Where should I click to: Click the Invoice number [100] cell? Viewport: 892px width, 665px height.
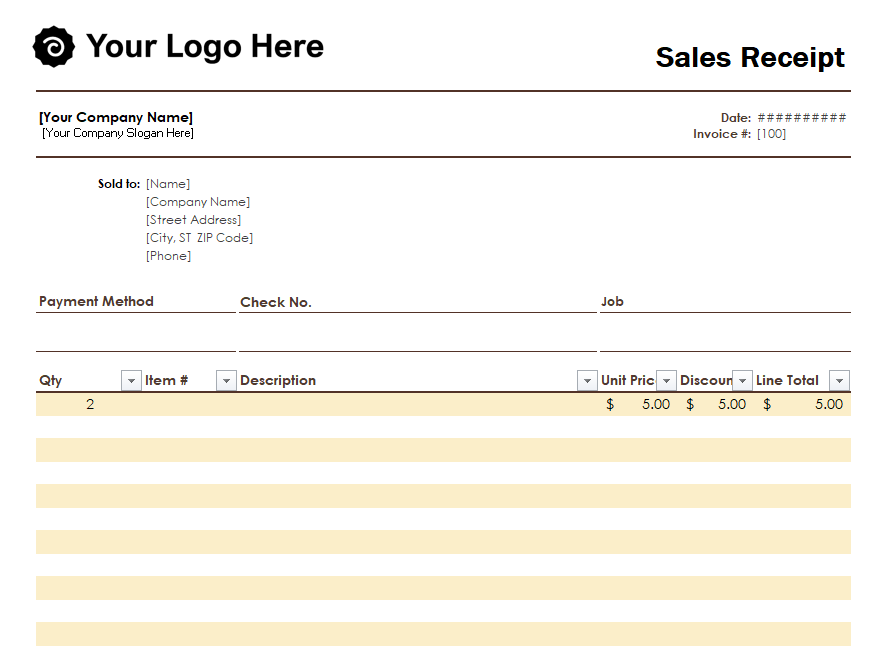[771, 134]
